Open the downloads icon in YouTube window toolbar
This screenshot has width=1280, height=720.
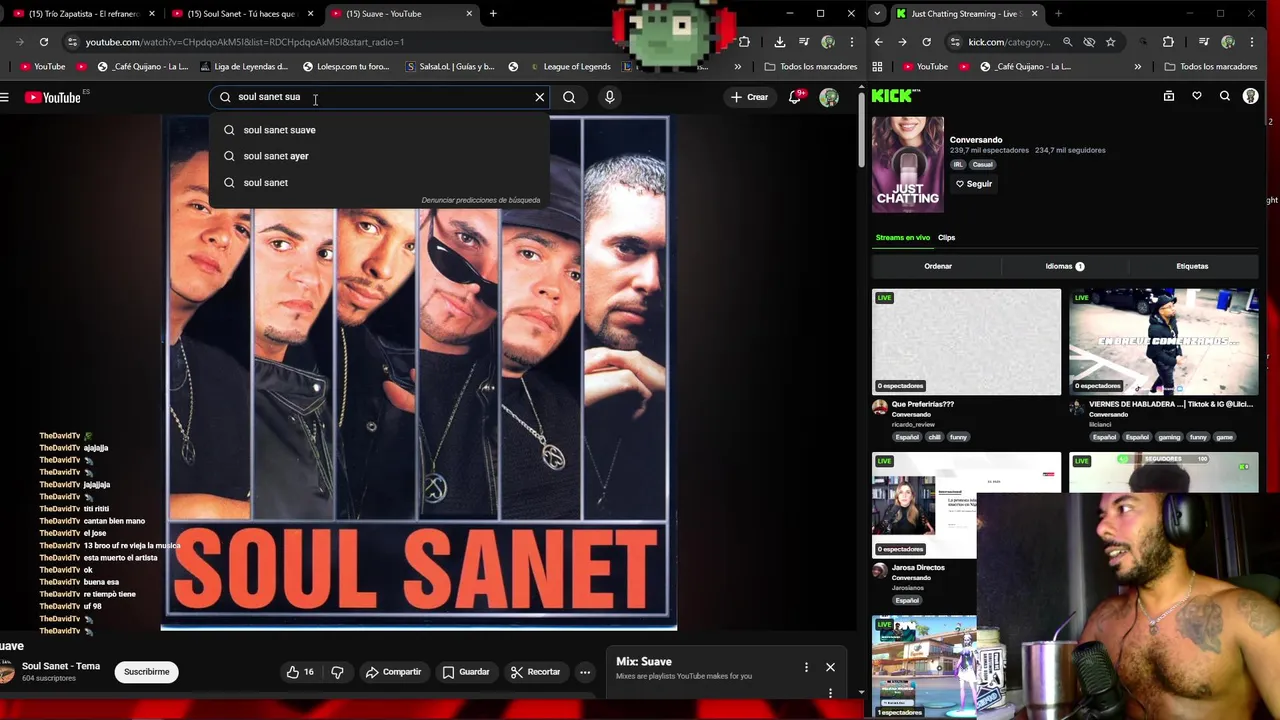click(x=780, y=42)
